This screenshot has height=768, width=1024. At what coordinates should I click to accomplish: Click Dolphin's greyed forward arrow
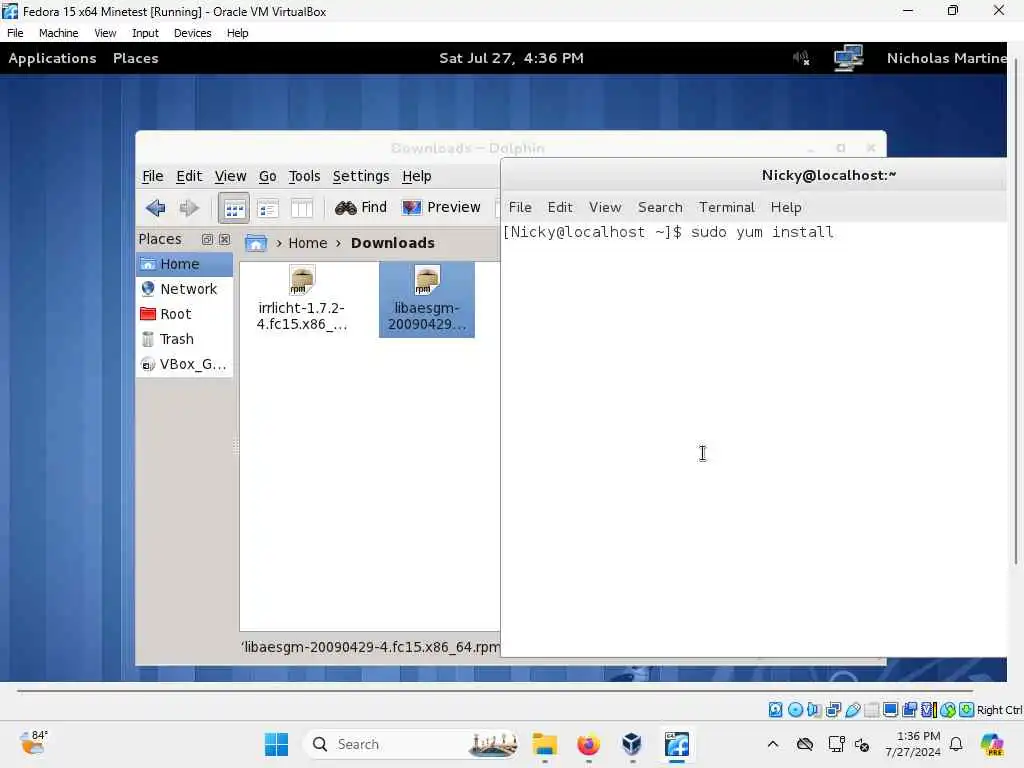[x=189, y=208]
